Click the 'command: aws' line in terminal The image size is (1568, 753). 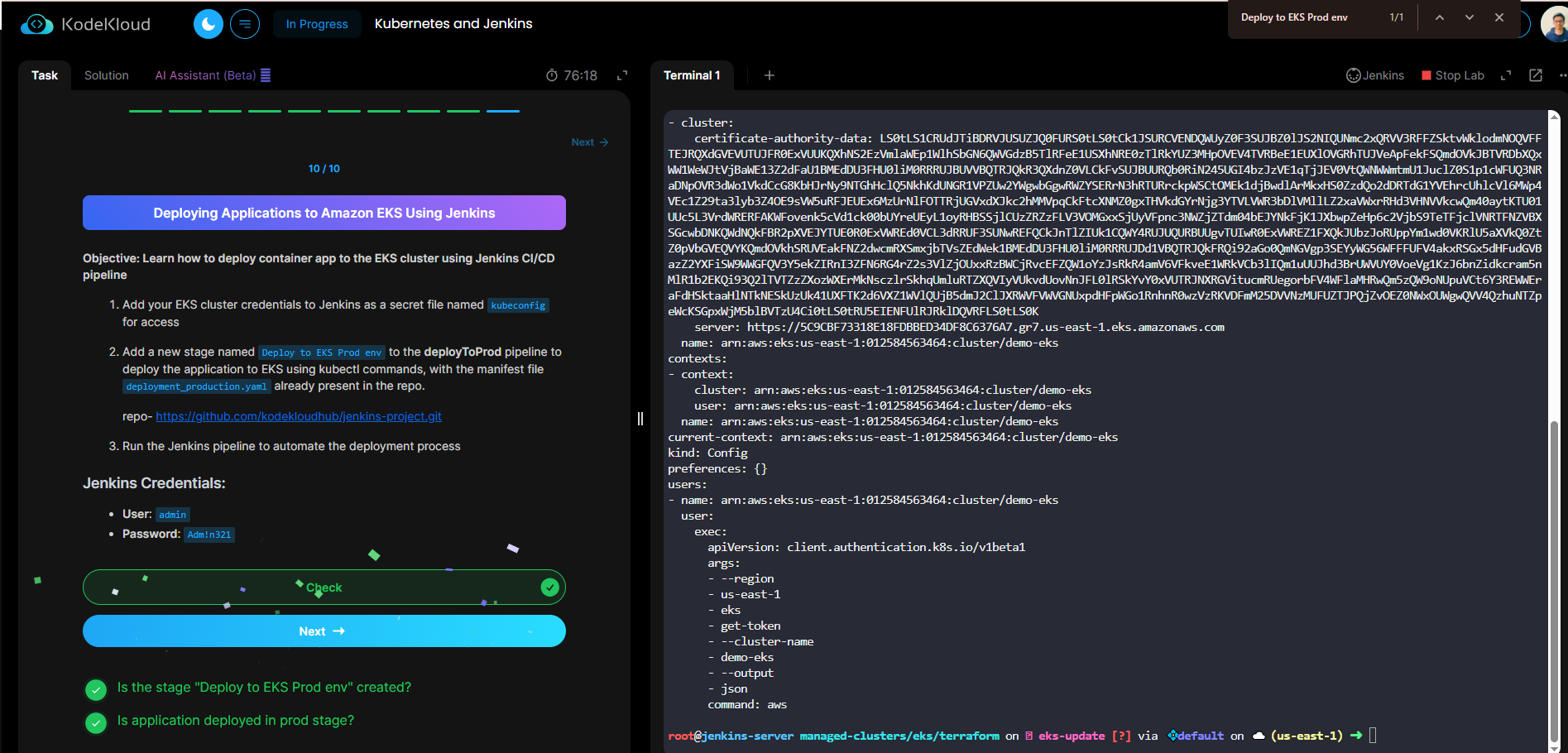click(x=747, y=705)
